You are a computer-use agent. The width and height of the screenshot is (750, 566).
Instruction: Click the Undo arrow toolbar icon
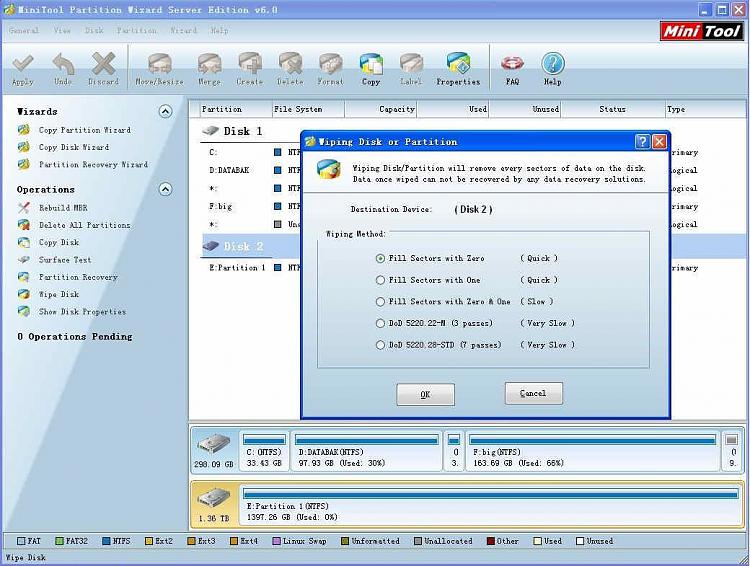pyautogui.click(x=63, y=69)
